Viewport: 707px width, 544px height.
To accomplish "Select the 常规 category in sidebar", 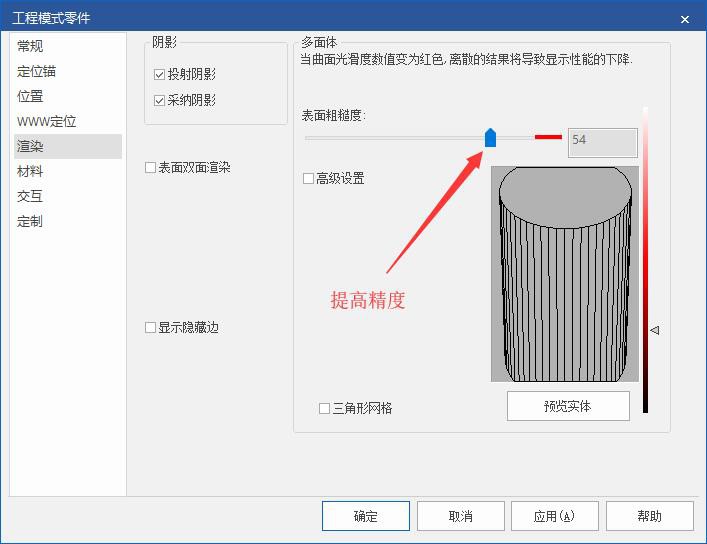I will point(30,46).
